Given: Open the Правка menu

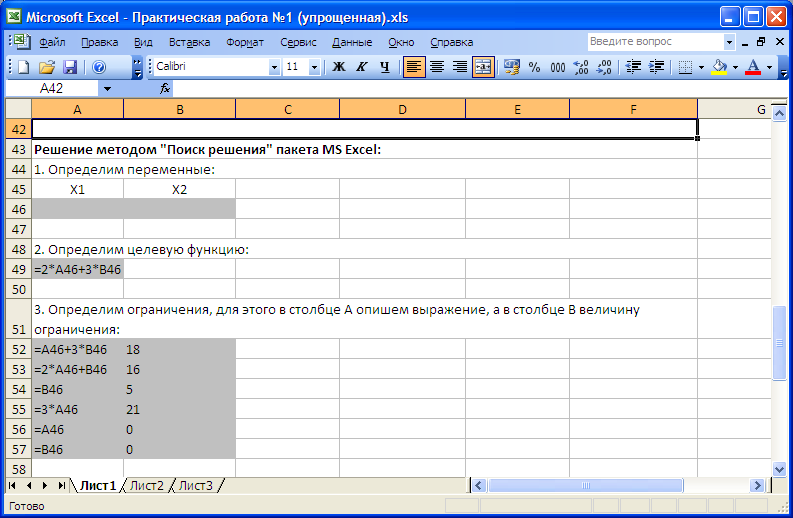Looking at the screenshot, I should 100,42.
